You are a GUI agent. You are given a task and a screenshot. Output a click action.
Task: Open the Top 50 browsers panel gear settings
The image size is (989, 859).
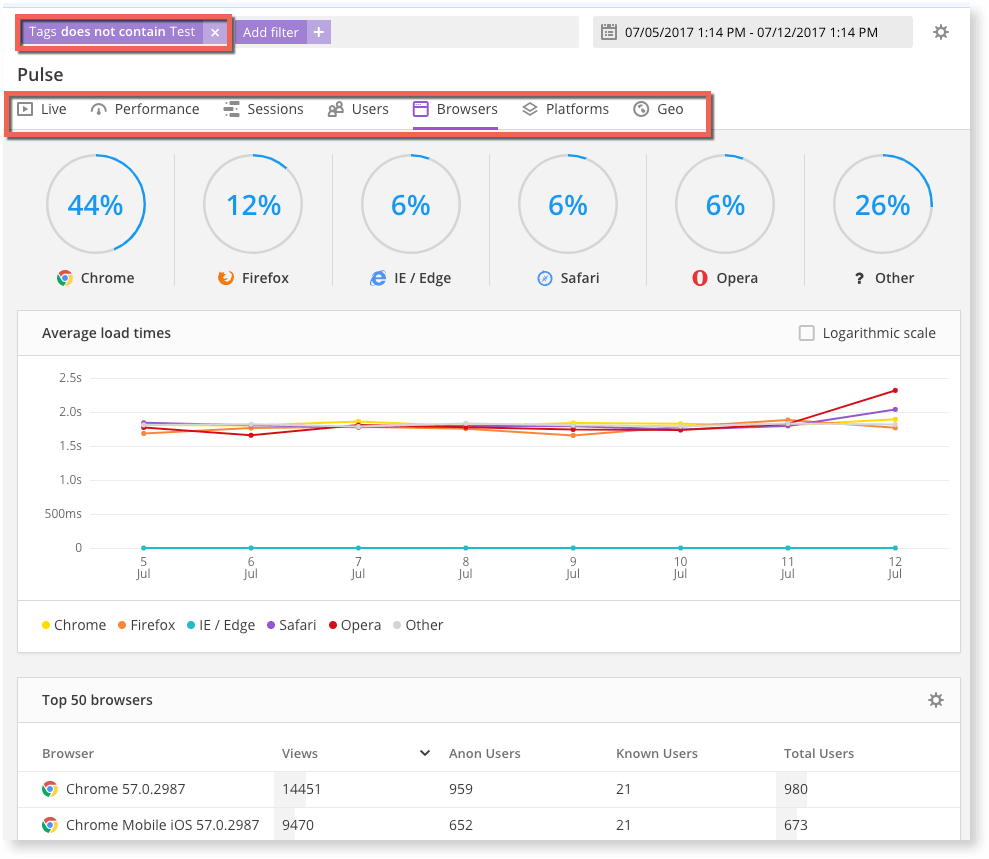coord(935,700)
